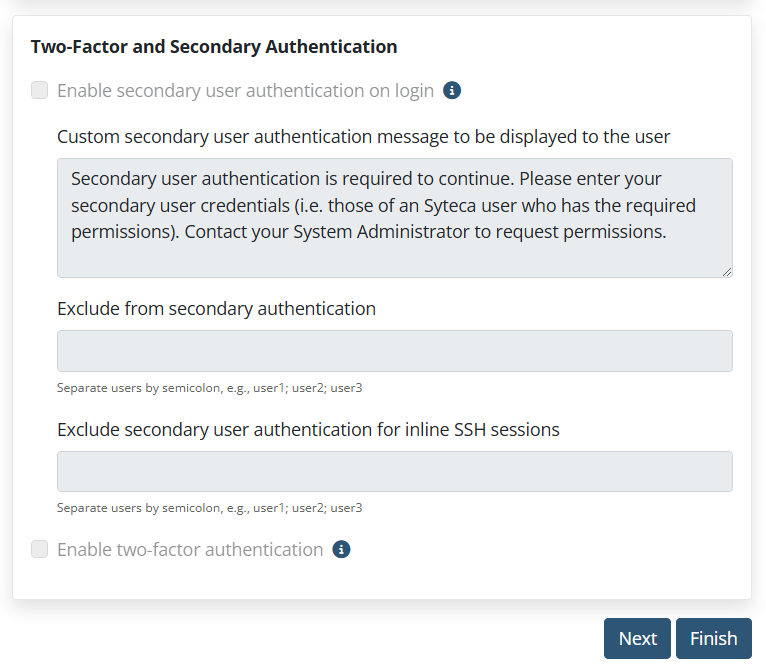This screenshot has width=766, height=672.
Task: Click the Finish button
Action: (x=714, y=638)
